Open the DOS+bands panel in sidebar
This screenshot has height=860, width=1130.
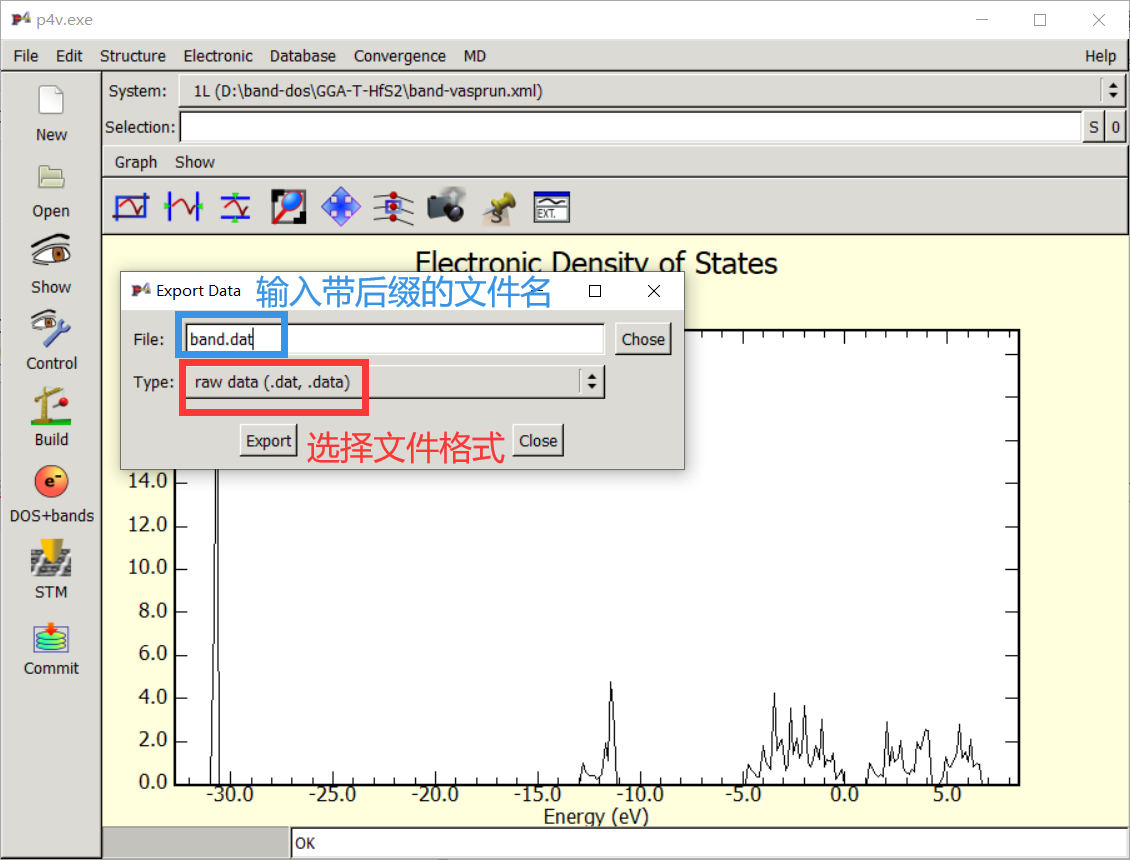[50, 493]
